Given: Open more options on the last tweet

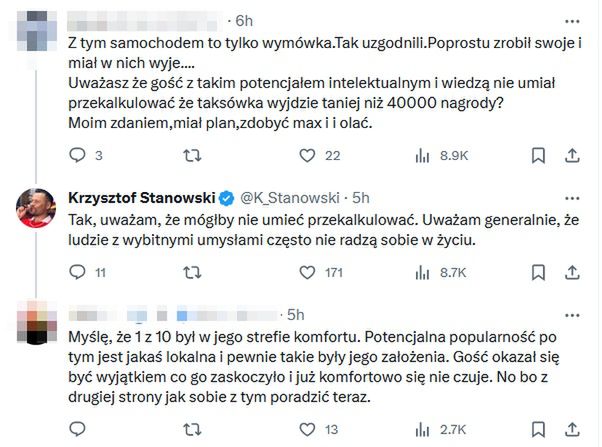Looking at the screenshot, I should click(573, 313).
